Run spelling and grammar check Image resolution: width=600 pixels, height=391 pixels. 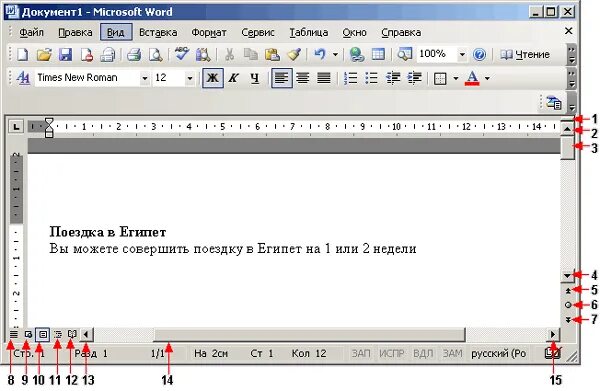point(181,54)
